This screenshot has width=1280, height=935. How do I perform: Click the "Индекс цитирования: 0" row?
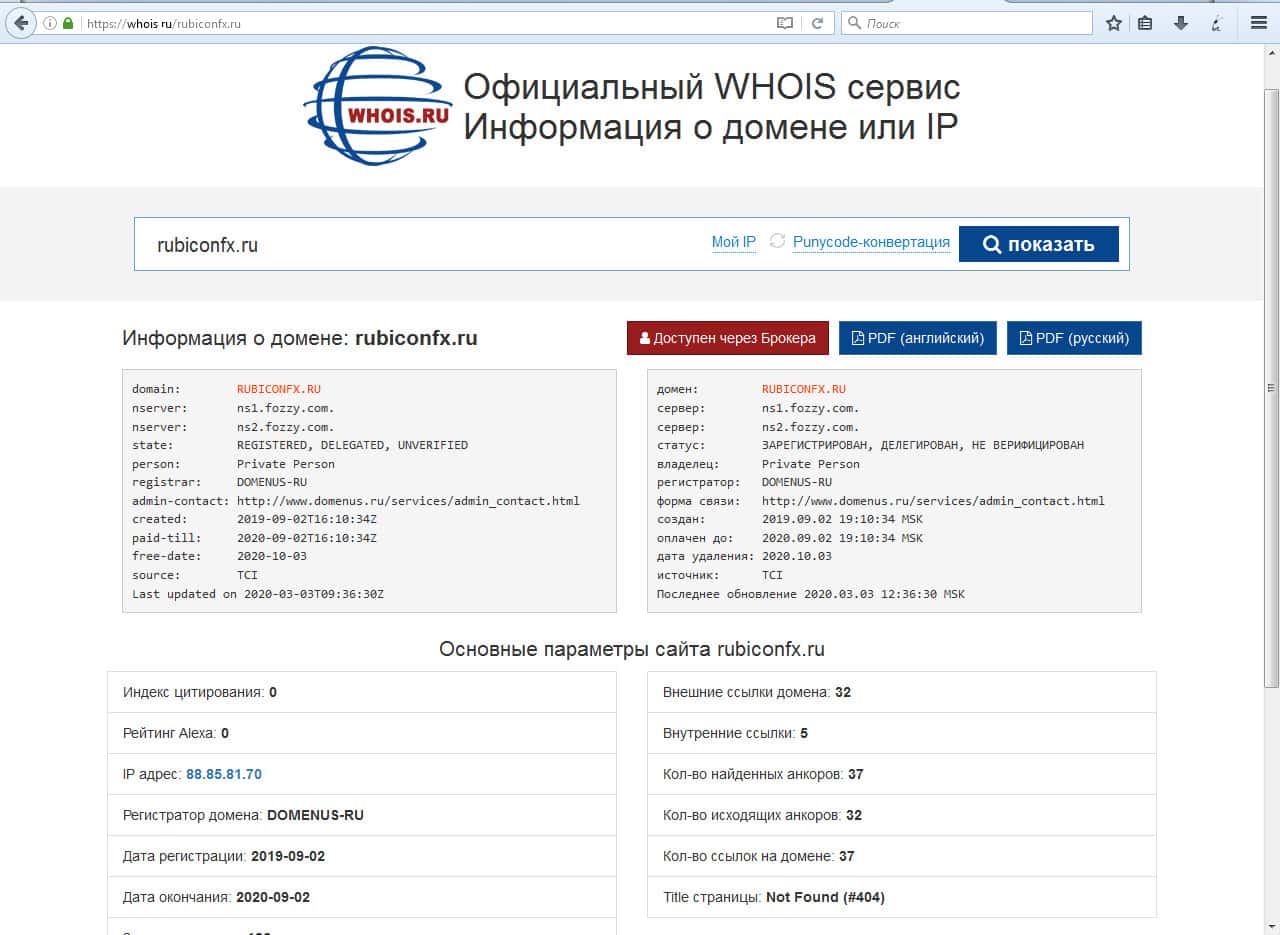(362, 692)
